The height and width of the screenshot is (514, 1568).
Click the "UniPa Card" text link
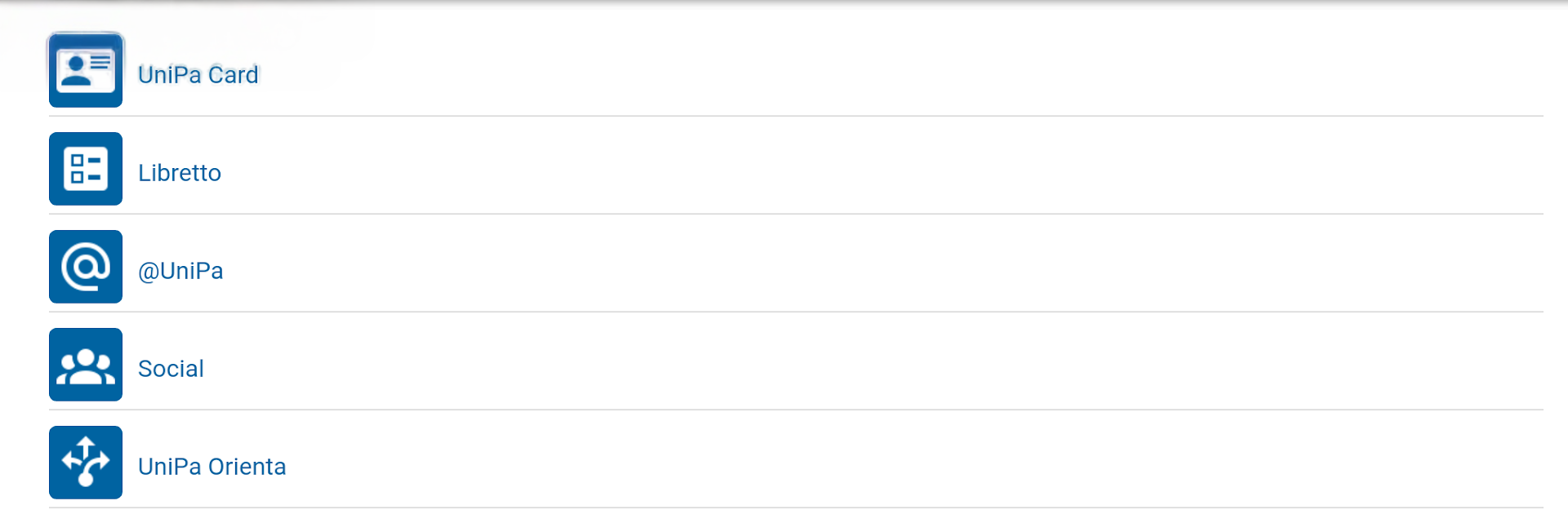click(198, 75)
